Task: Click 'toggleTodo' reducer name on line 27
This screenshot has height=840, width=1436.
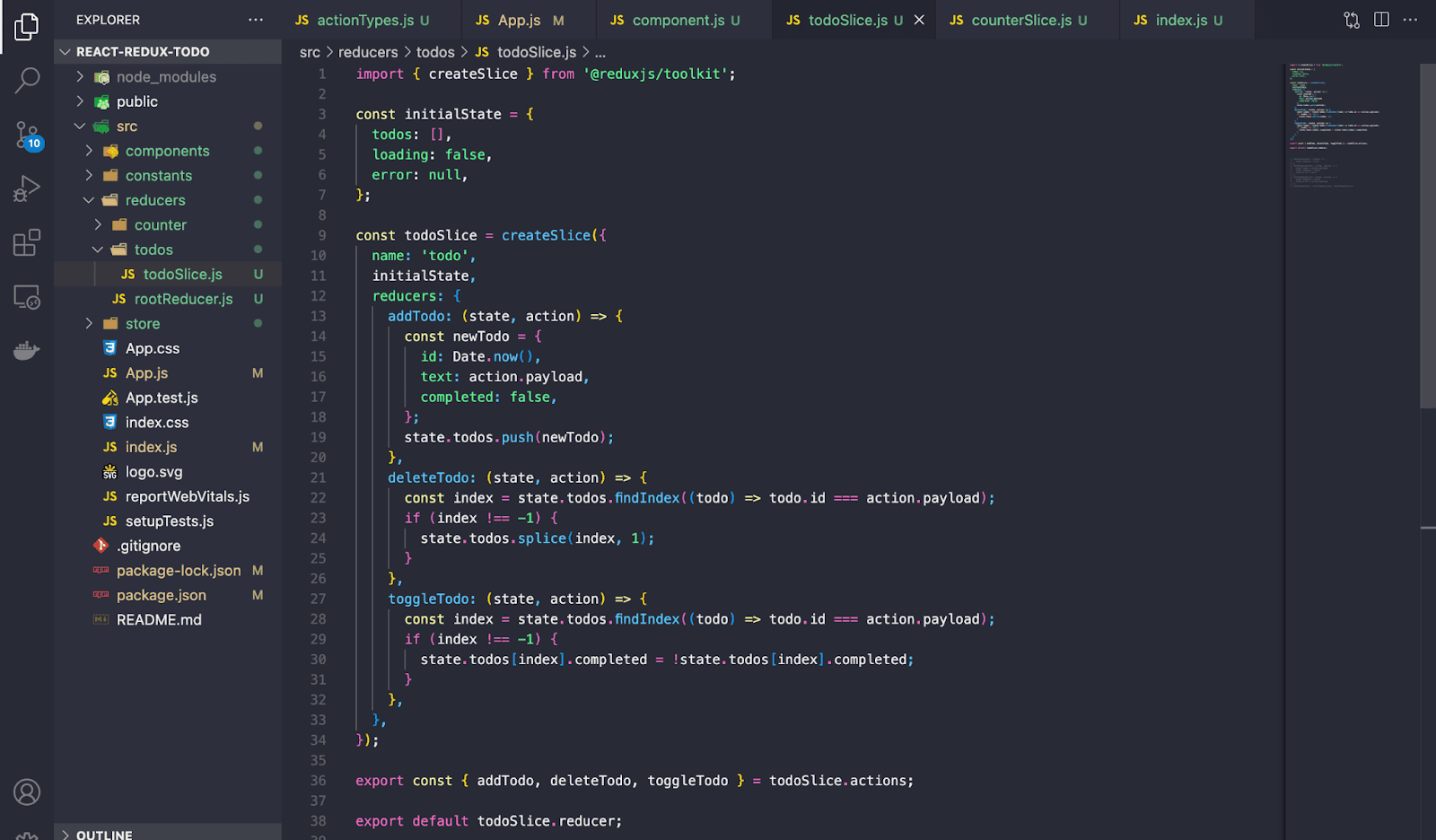Action: (x=428, y=599)
